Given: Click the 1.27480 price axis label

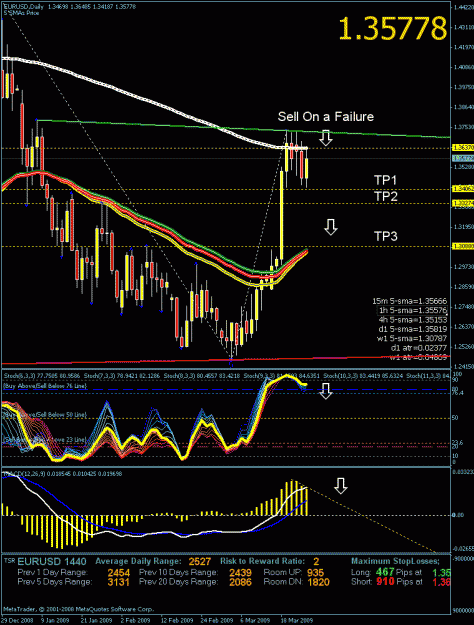Looking at the screenshot, I should pos(464,307).
